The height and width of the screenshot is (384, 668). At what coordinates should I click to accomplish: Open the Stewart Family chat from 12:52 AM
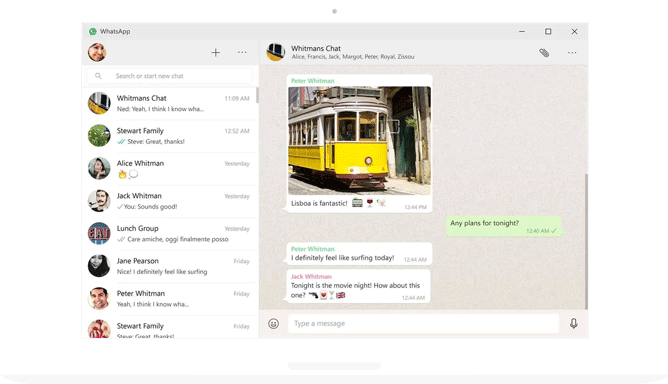pyautogui.click(x=170, y=136)
